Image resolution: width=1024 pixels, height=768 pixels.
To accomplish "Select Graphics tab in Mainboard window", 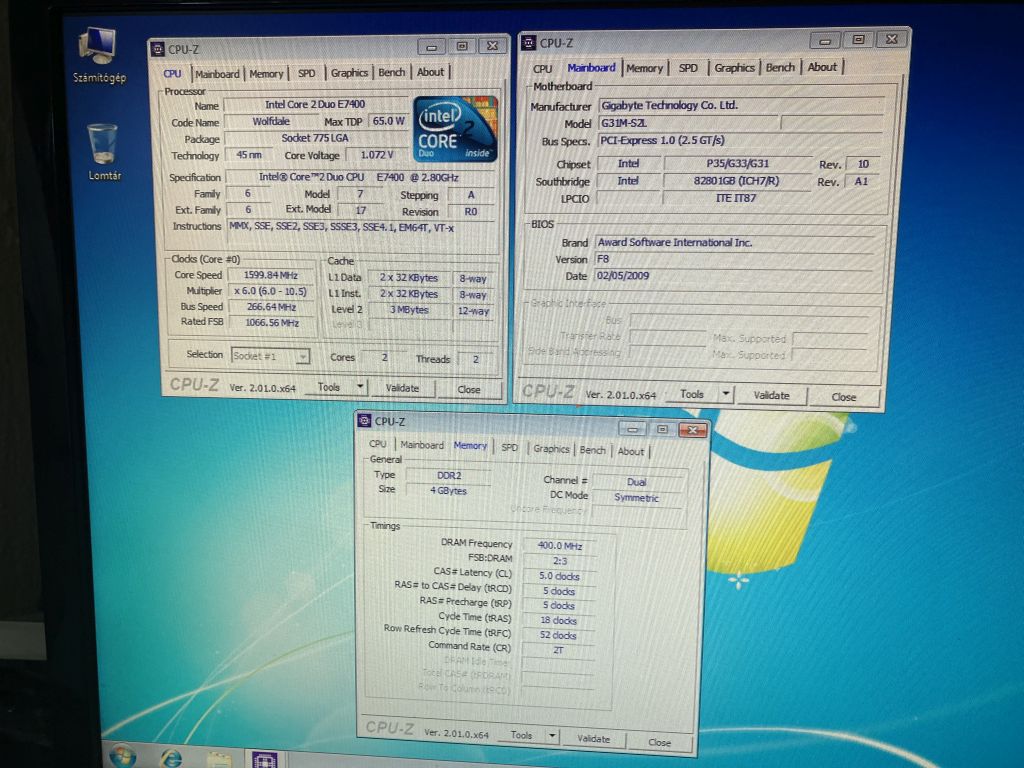I will click(735, 67).
